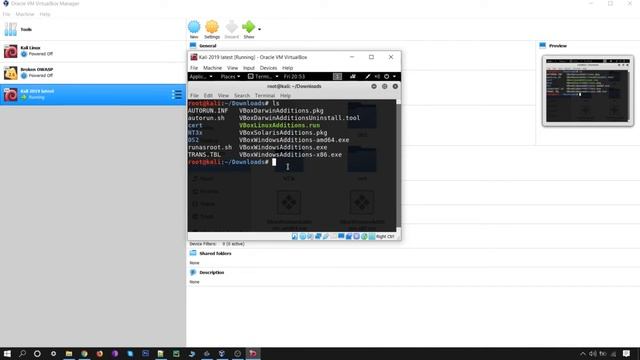The image size is (640, 360).
Task: Click the terminal vertical scrollbar
Action: pos(398,165)
